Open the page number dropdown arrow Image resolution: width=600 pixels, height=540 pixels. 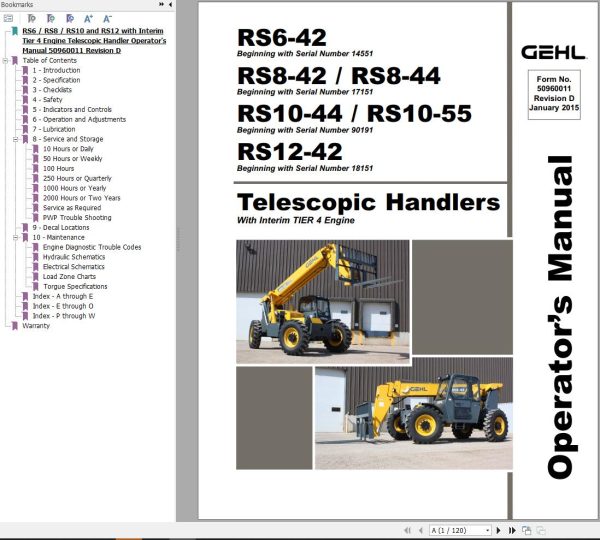pos(488,530)
